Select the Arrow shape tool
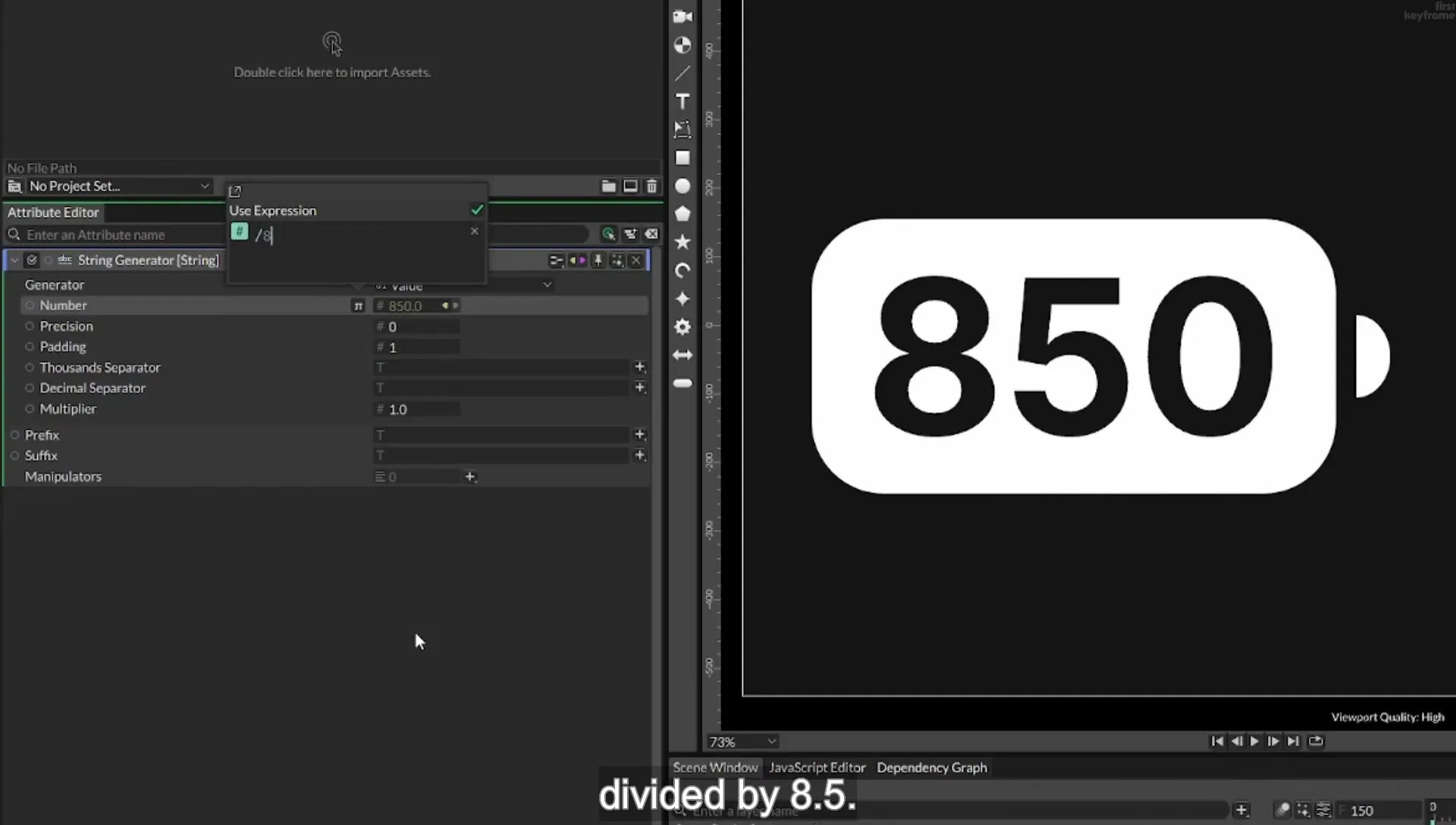The image size is (1456, 825). click(x=682, y=355)
